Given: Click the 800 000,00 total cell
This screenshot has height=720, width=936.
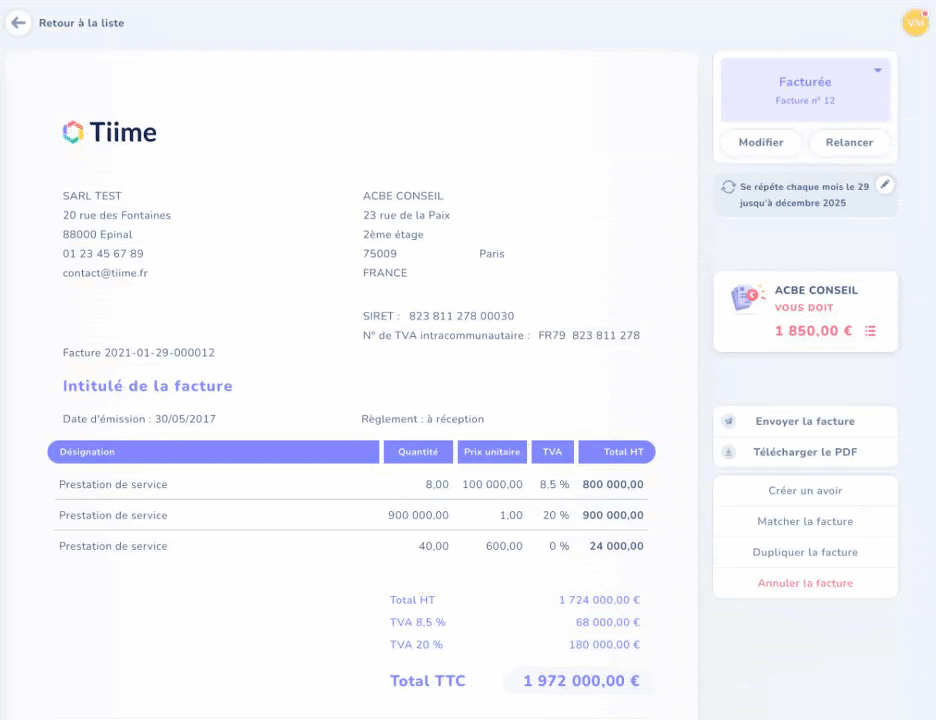Looking at the screenshot, I should coord(613,485).
